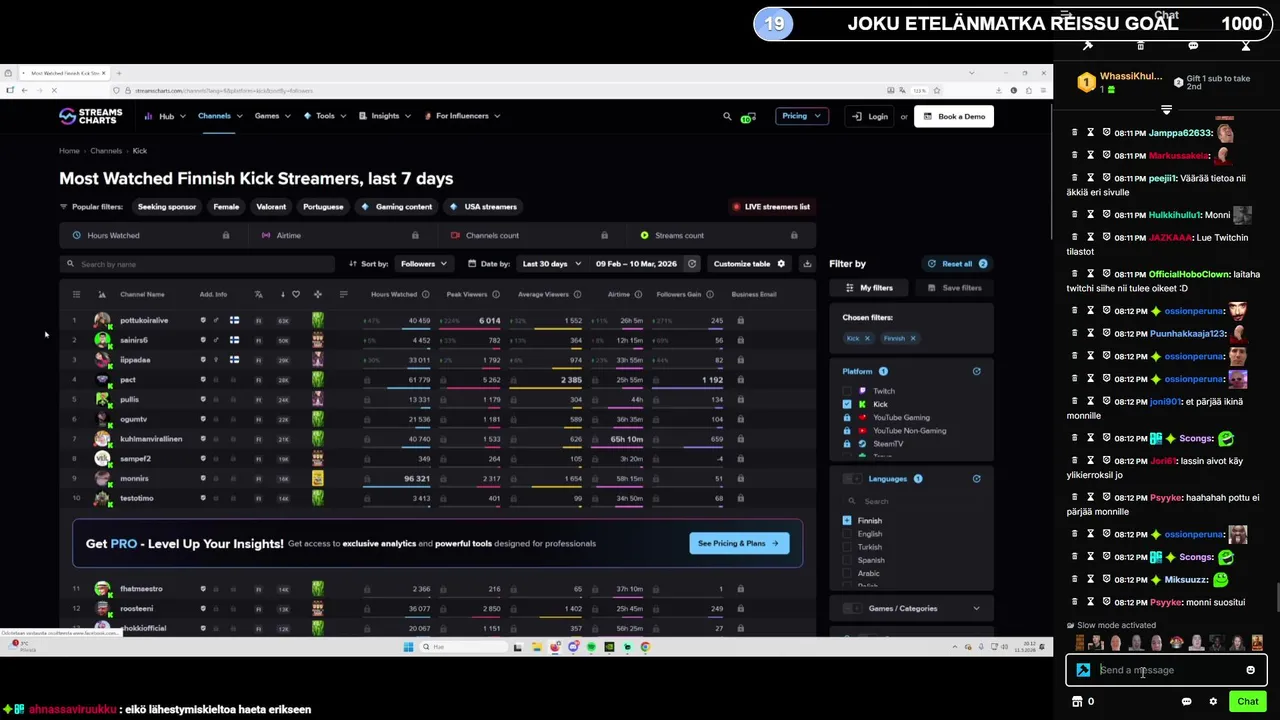Check the Spanish language checkbox

pyautogui.click(x=847, y=560)
